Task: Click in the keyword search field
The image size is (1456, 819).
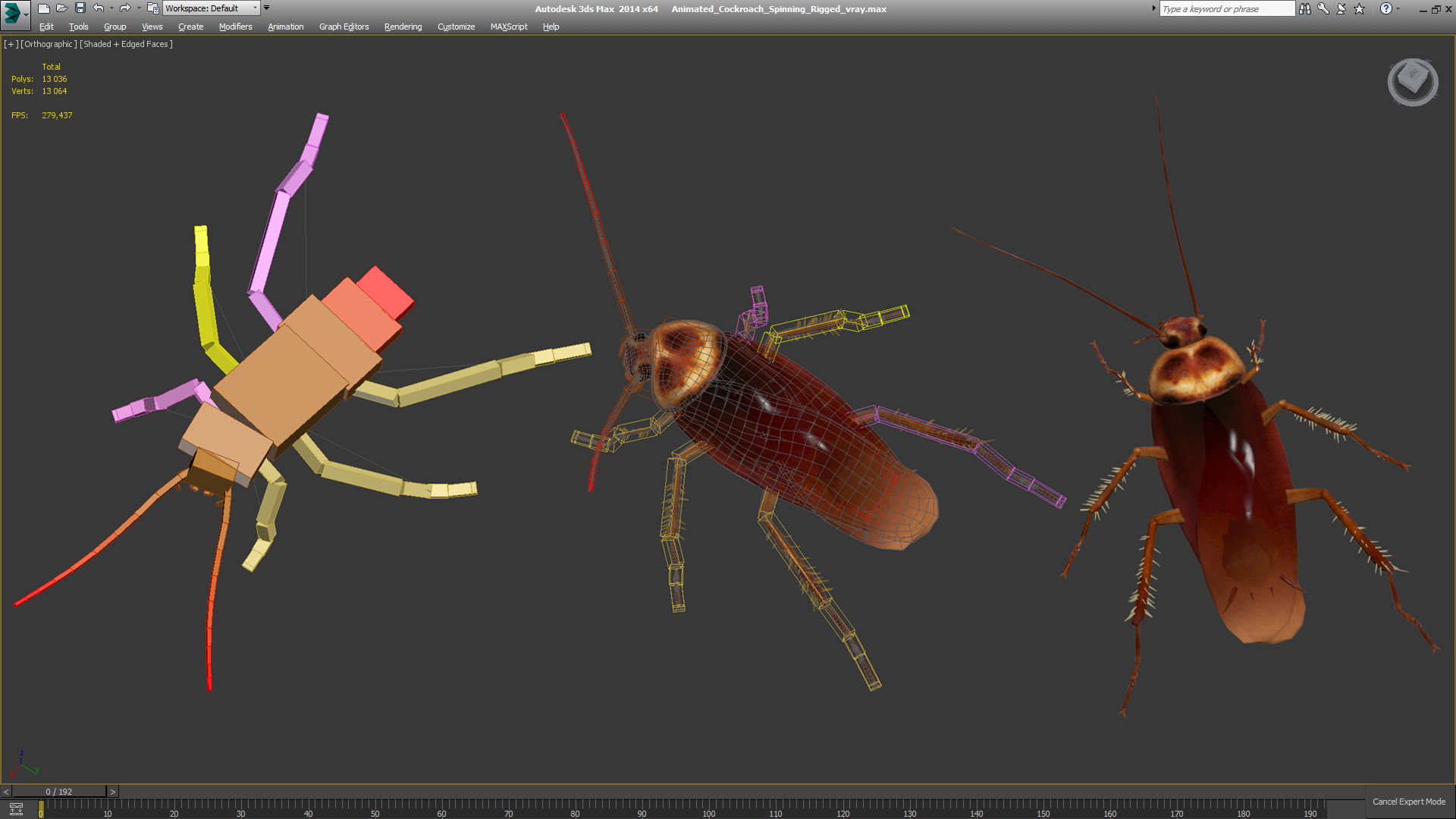Action: point(1227,9)
